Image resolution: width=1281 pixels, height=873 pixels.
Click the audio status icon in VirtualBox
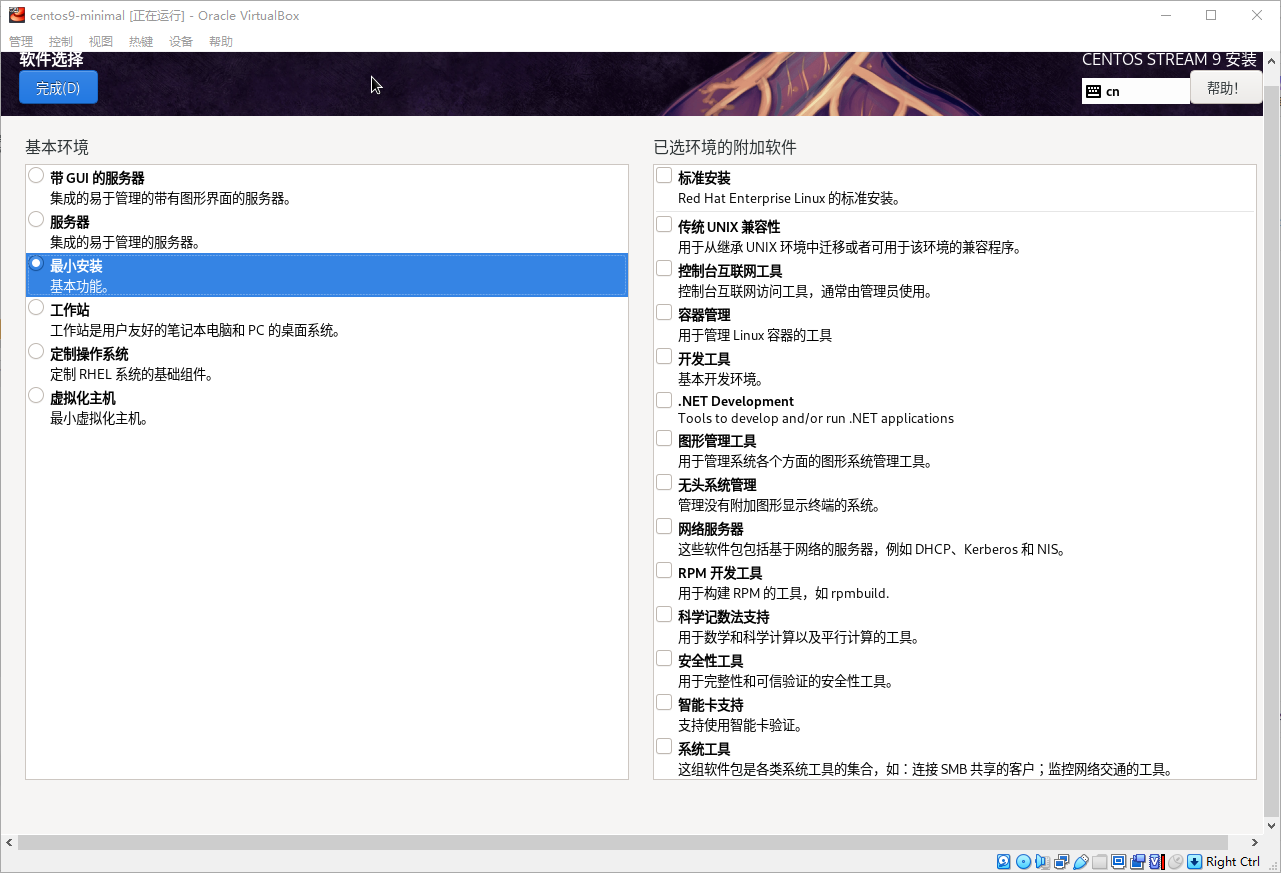(x=1042, y=862)
